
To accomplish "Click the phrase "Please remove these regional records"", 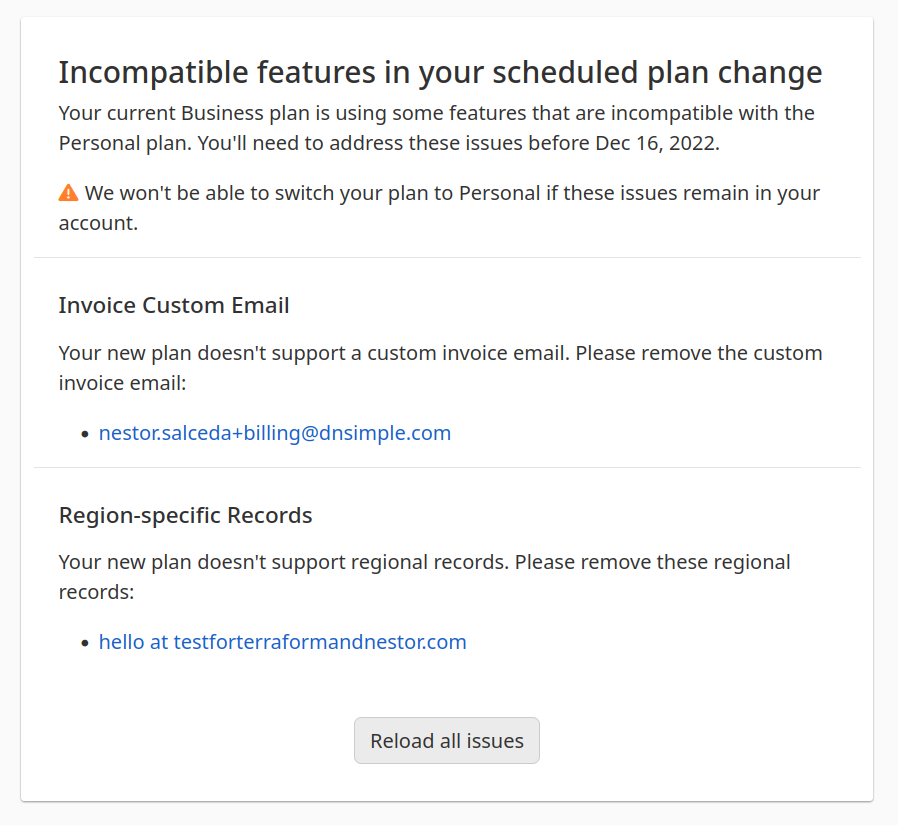I will (x=652, y=562).
